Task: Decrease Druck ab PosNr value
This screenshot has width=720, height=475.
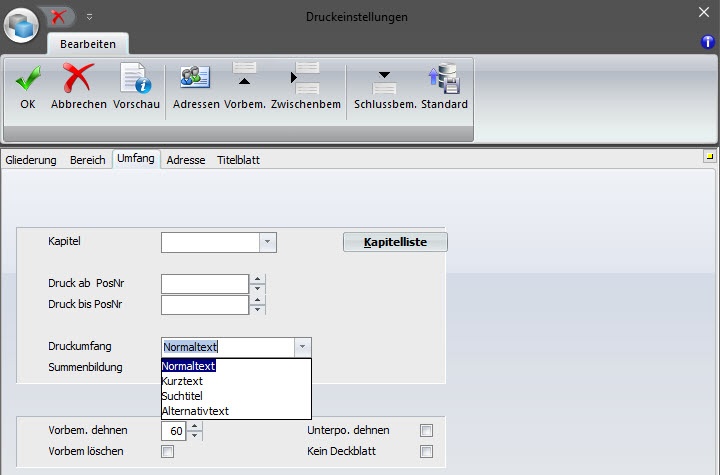Action: 258,288
